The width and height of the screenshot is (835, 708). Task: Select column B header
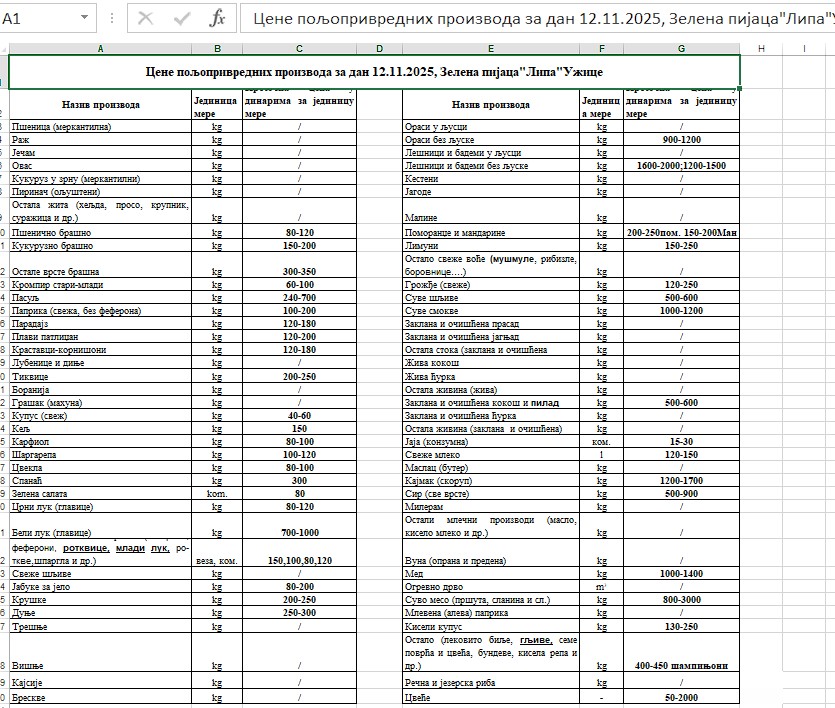point(217,48)
